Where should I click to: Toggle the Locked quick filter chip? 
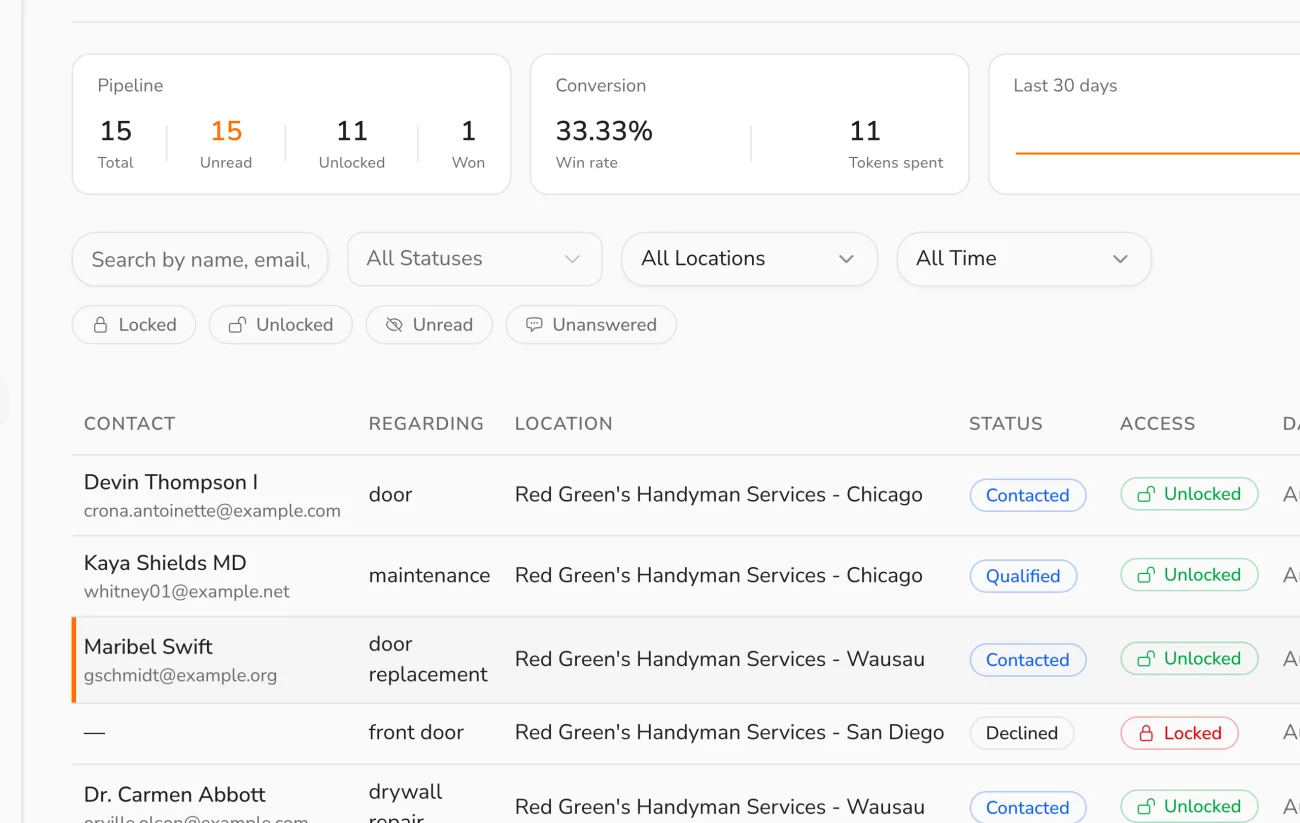[134, 325]
